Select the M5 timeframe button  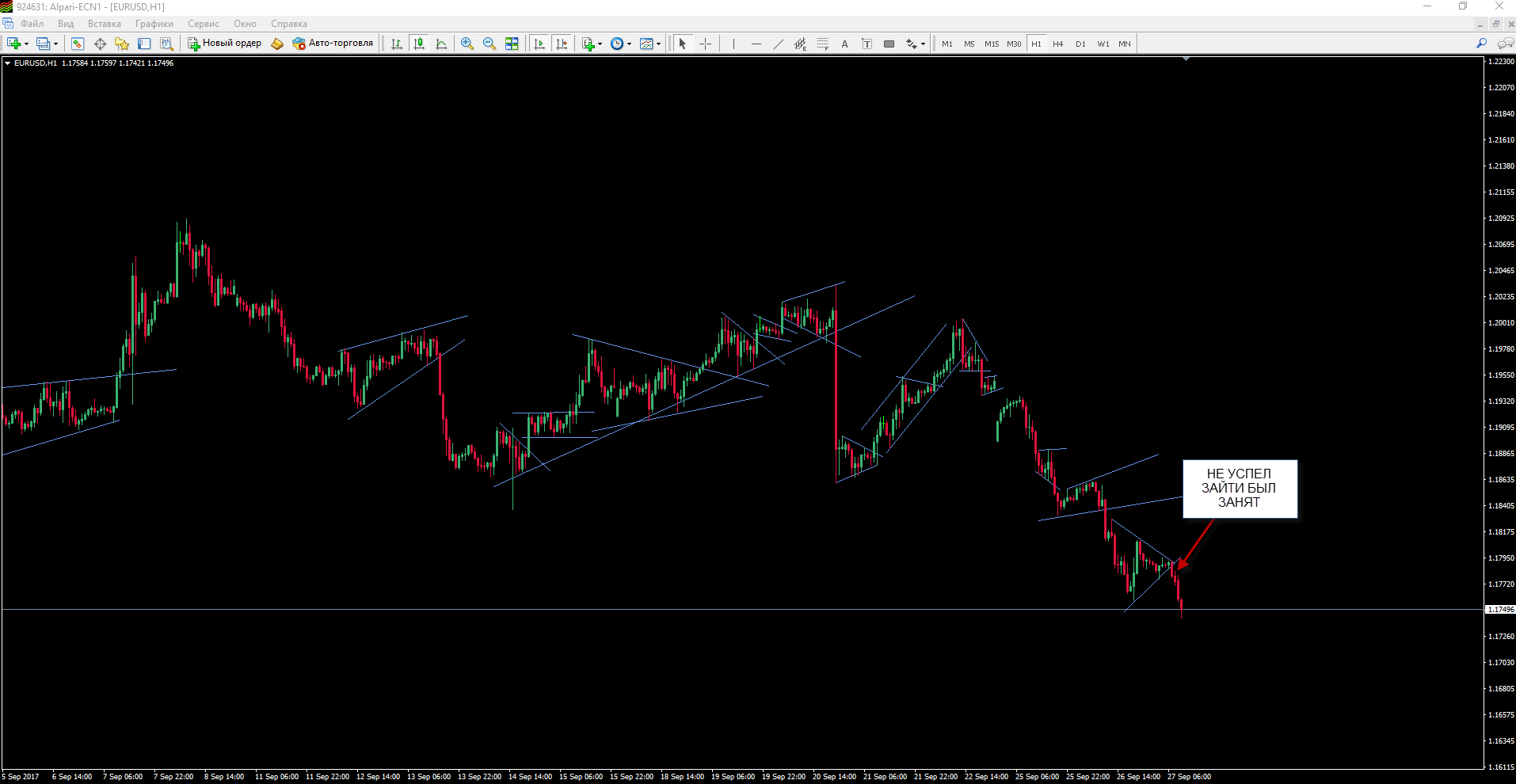tap(969, 44)
